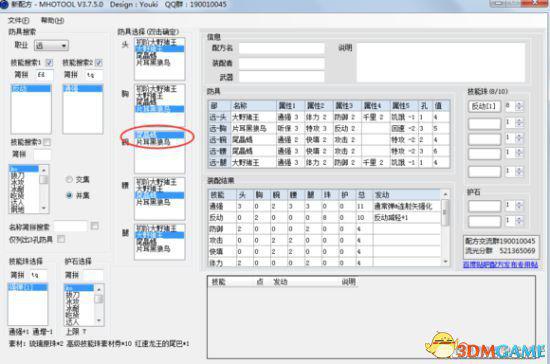Toggle the 技能搜索1 checkbox

pyautogui.click(x=49, y=63)
